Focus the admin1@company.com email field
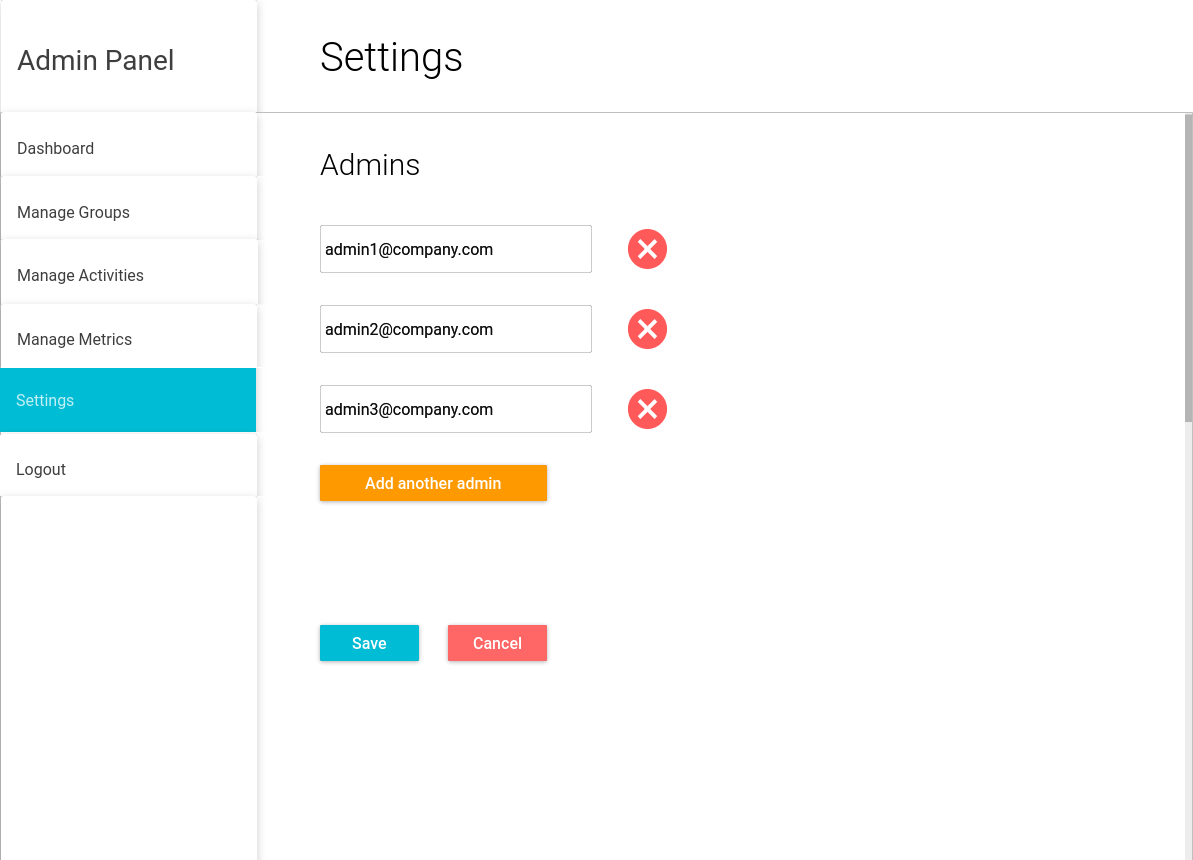The image size is (1193, 860). [x=455, y=249]
